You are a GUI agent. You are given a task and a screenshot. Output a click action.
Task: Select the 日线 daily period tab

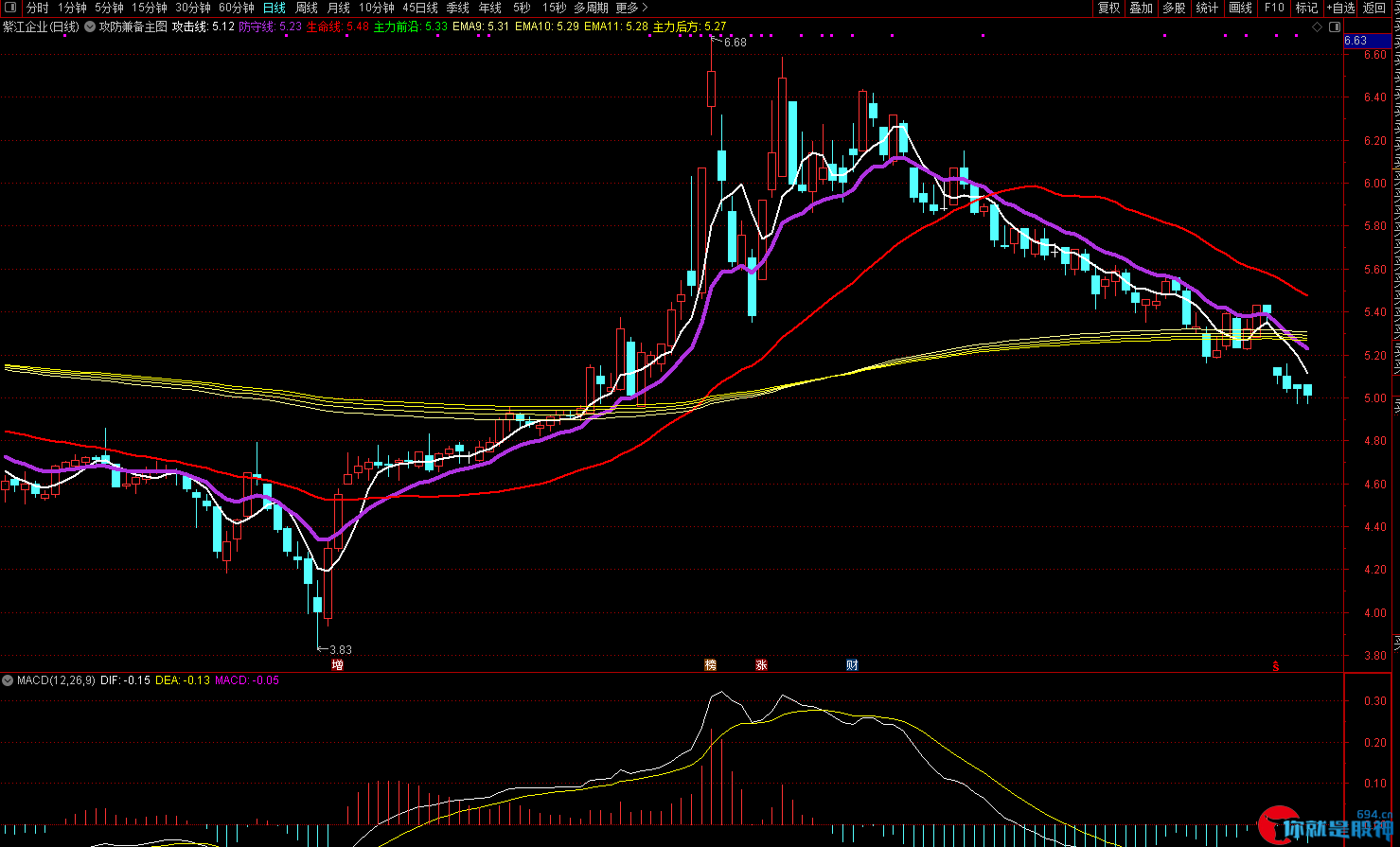(x=274, y=8)
